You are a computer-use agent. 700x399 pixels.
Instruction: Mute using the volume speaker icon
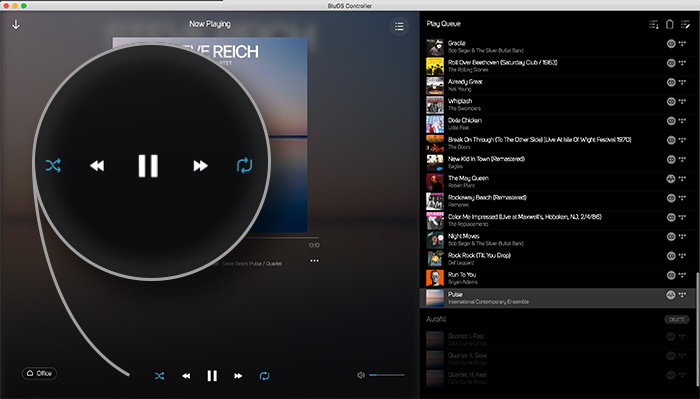[361, 375]
